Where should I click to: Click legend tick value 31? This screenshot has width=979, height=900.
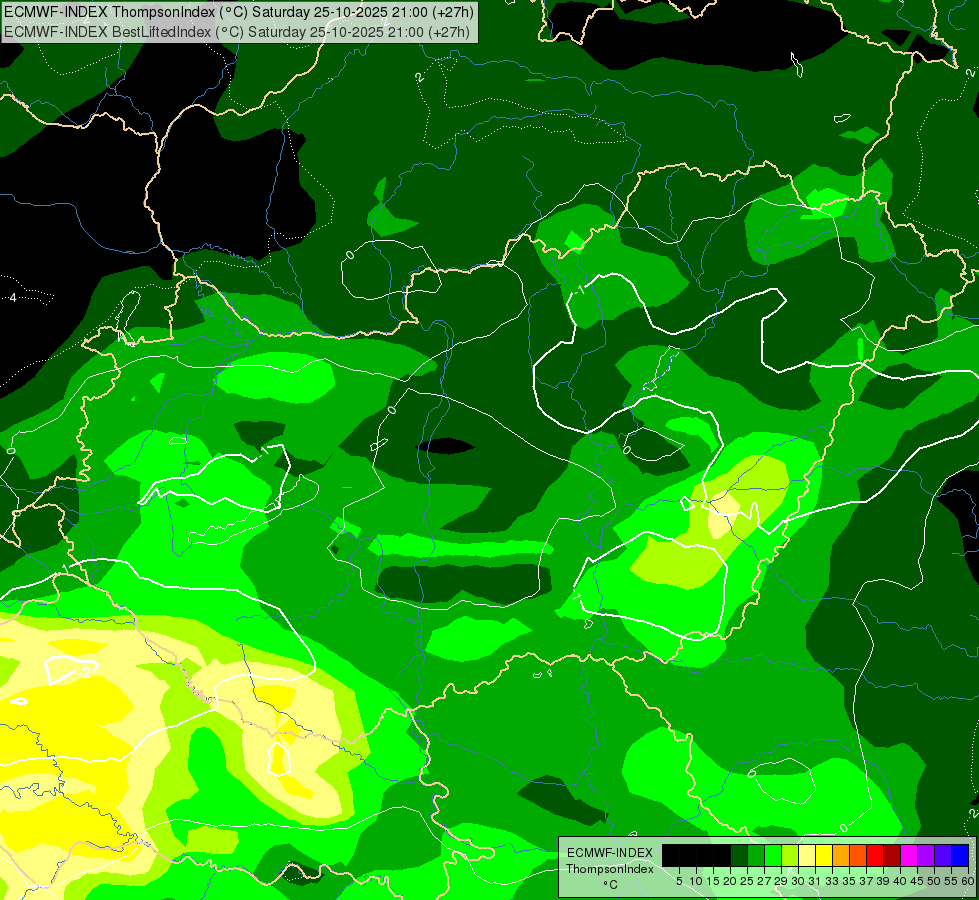coord(815,881)
